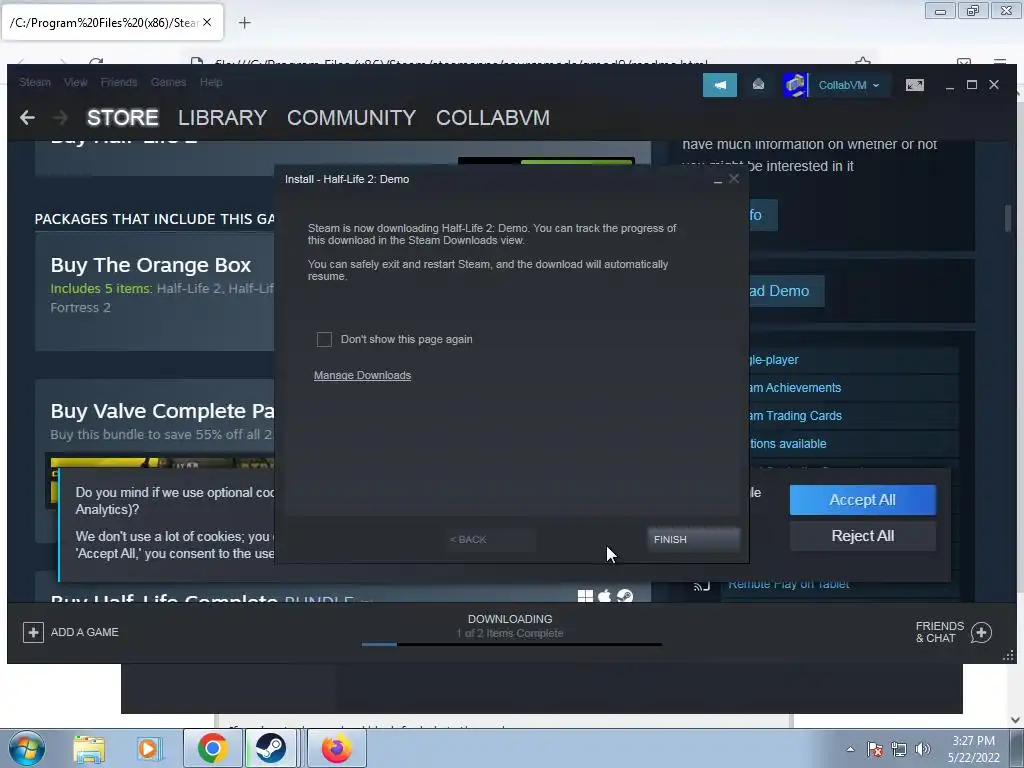Open Windows Explorer from taskbar

(89, 749)
